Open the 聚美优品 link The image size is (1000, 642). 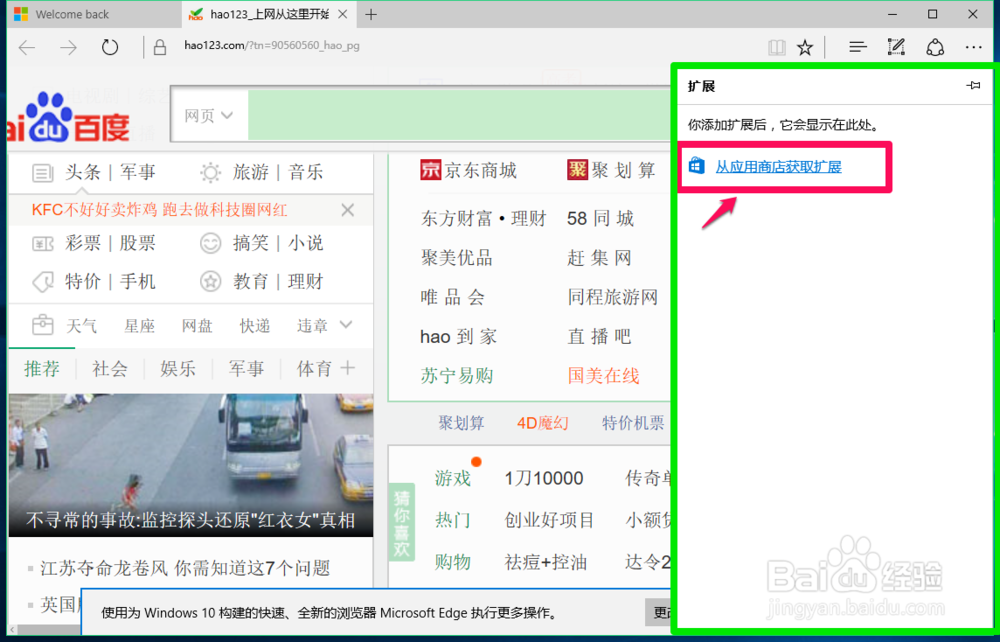pos(457,258)
